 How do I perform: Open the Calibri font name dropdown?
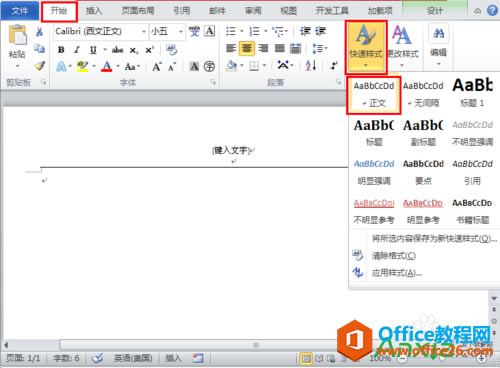(x=144, y=32)
